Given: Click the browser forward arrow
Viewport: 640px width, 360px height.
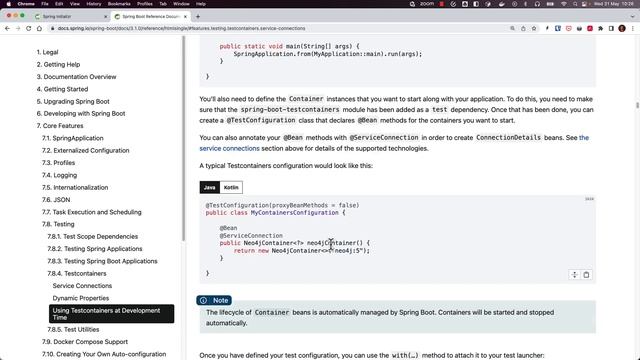Looking at the screenshot, I should pyautogui.click(x=18, y=29).
